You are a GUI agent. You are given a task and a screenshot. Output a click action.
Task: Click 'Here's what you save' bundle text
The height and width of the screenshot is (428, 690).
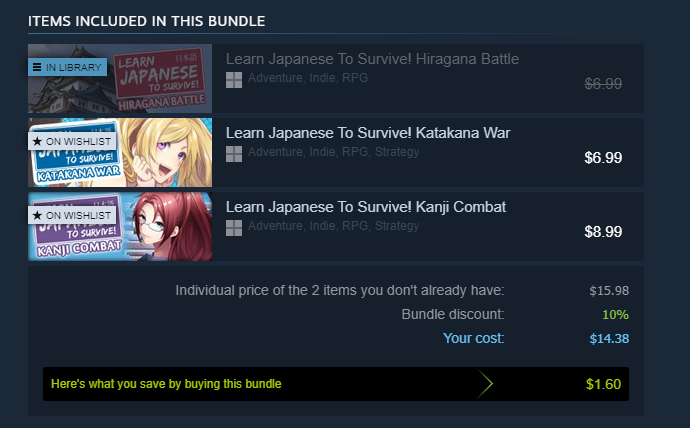click(x=166, y=384)
